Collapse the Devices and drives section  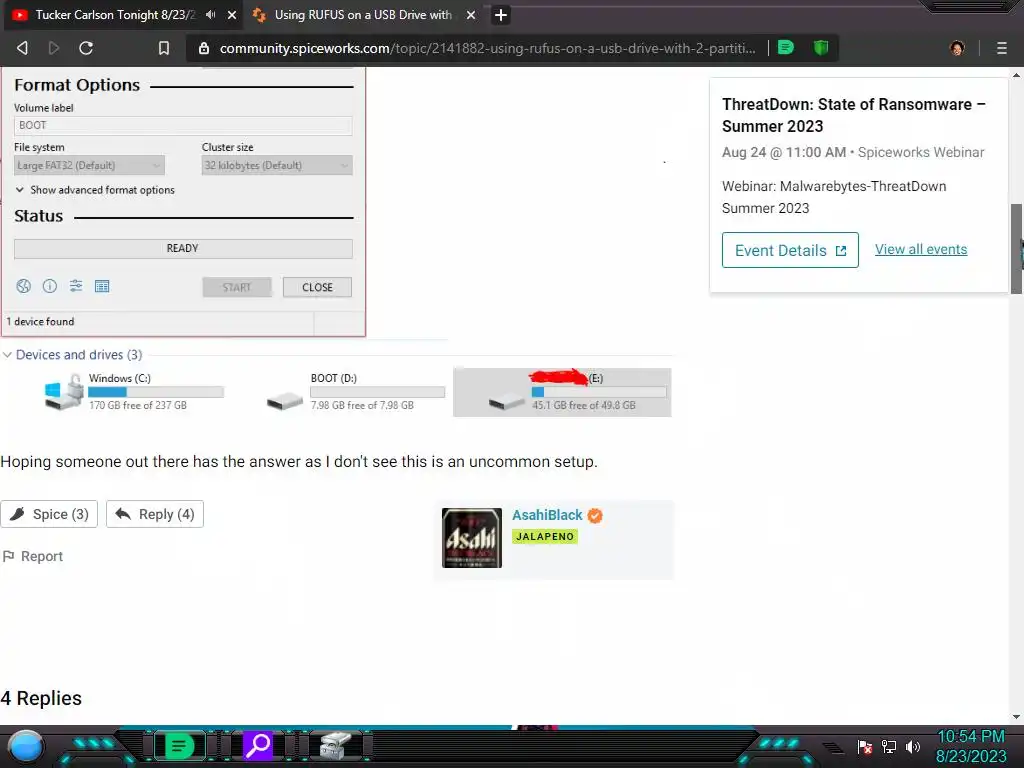(x=7, y=355)
